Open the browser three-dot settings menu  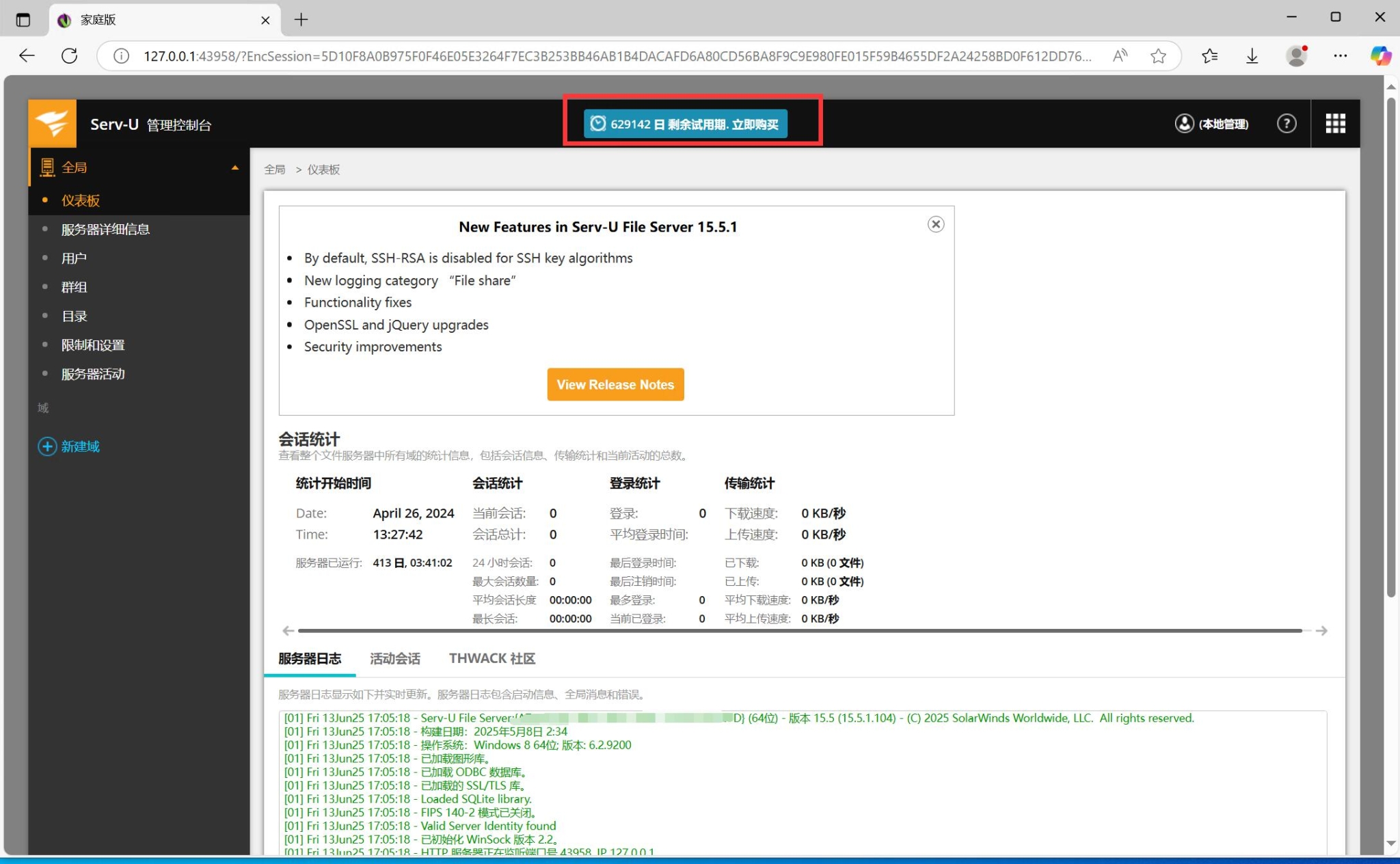1341,55
